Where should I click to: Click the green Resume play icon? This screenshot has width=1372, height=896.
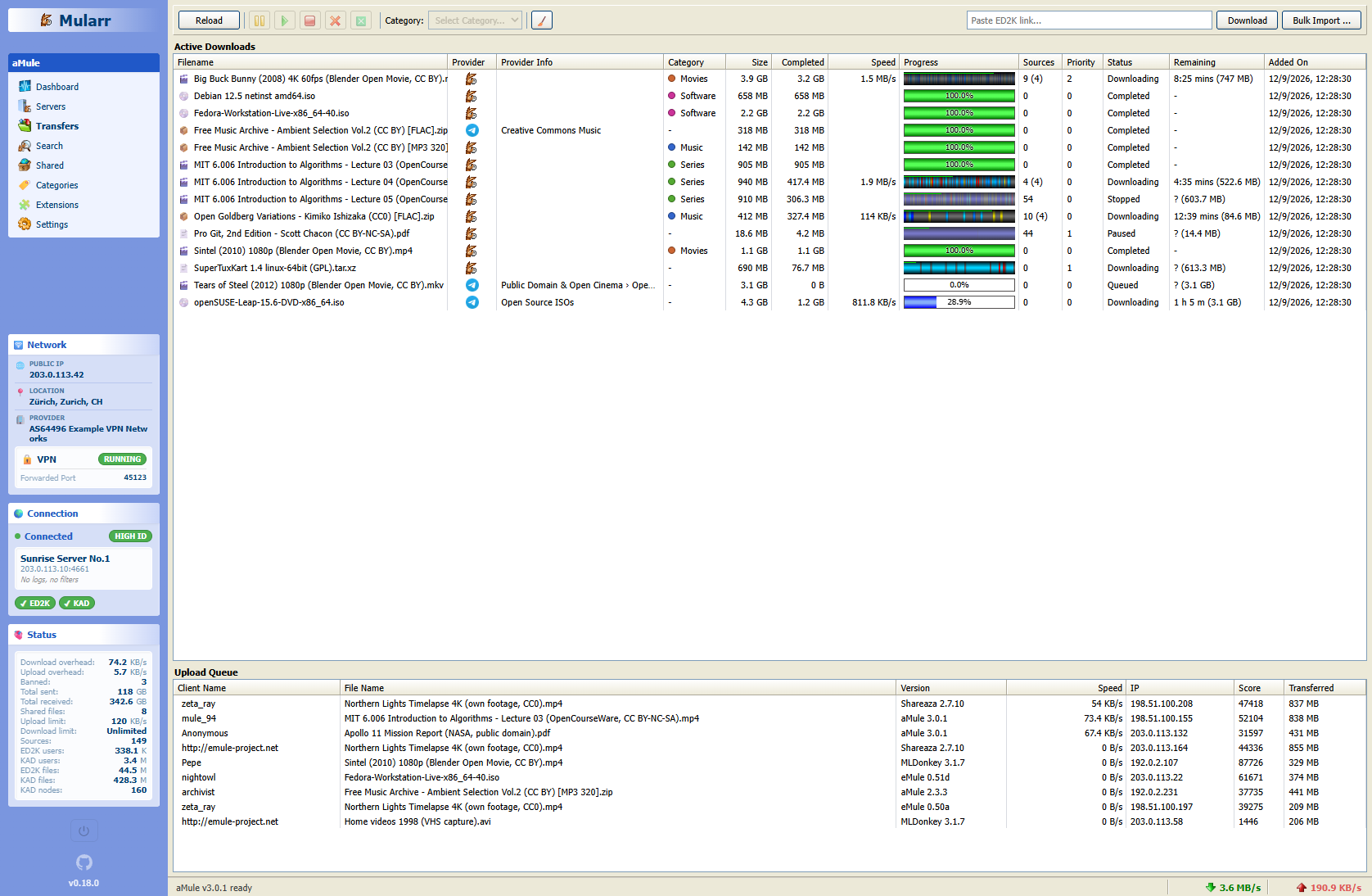pyautogui.click(x=284, y=20)
